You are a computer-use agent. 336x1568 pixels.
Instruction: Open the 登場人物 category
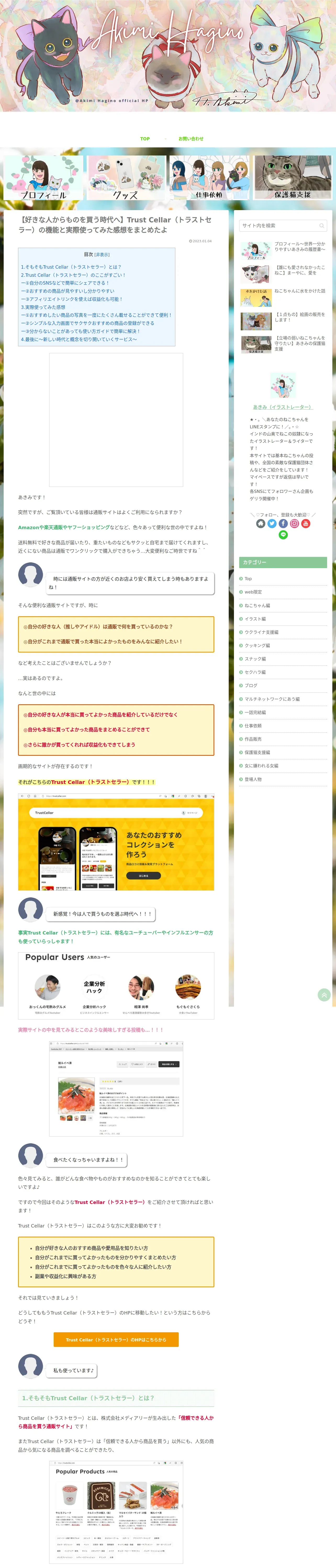pyautogui.click(x=283, y=780)
